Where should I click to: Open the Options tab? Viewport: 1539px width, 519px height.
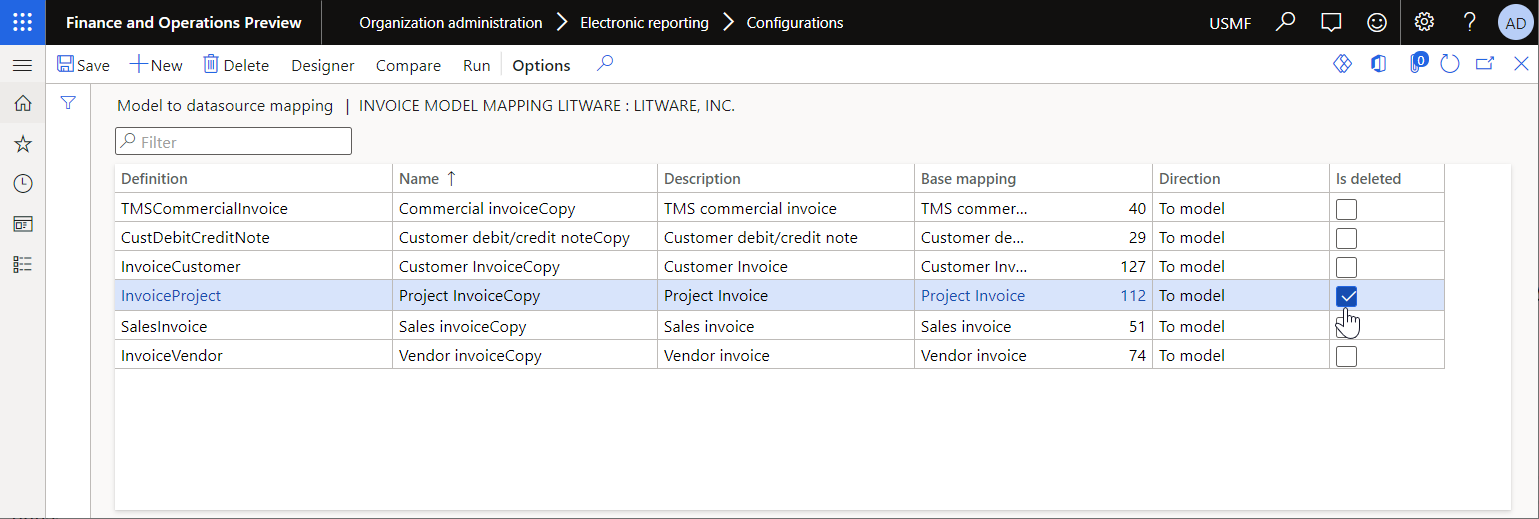[541, 65]
